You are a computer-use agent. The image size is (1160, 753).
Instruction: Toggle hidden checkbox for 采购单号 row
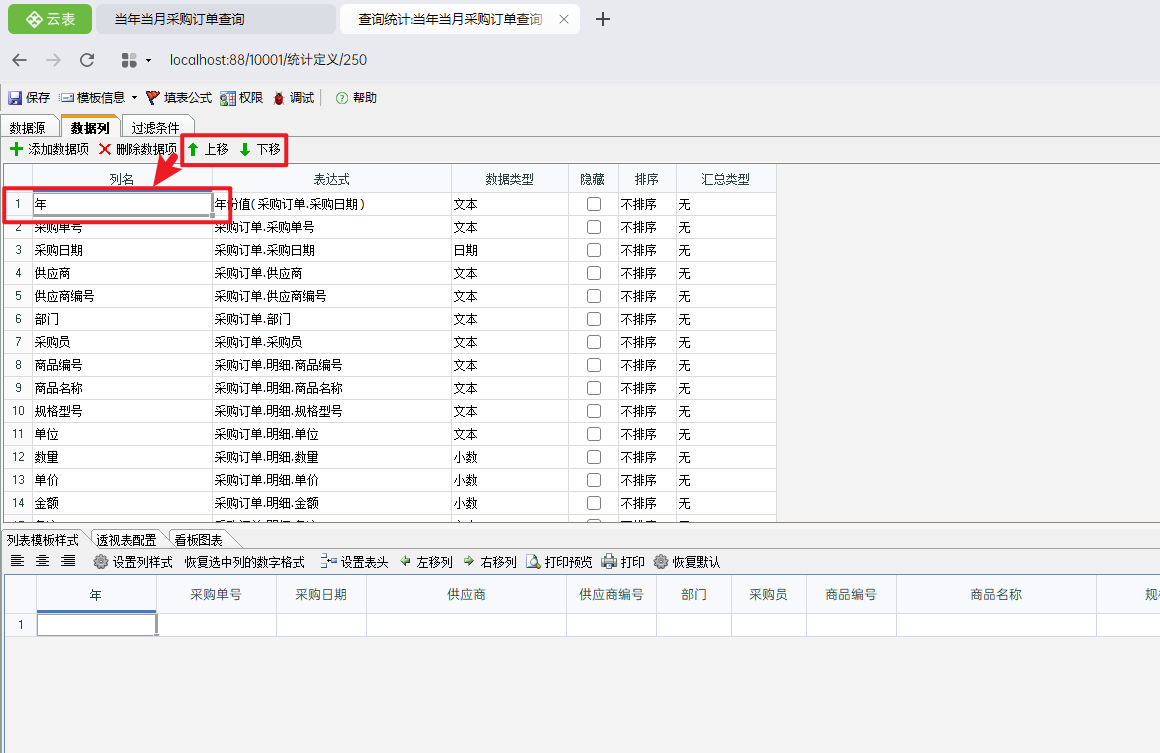coord(594,227)
